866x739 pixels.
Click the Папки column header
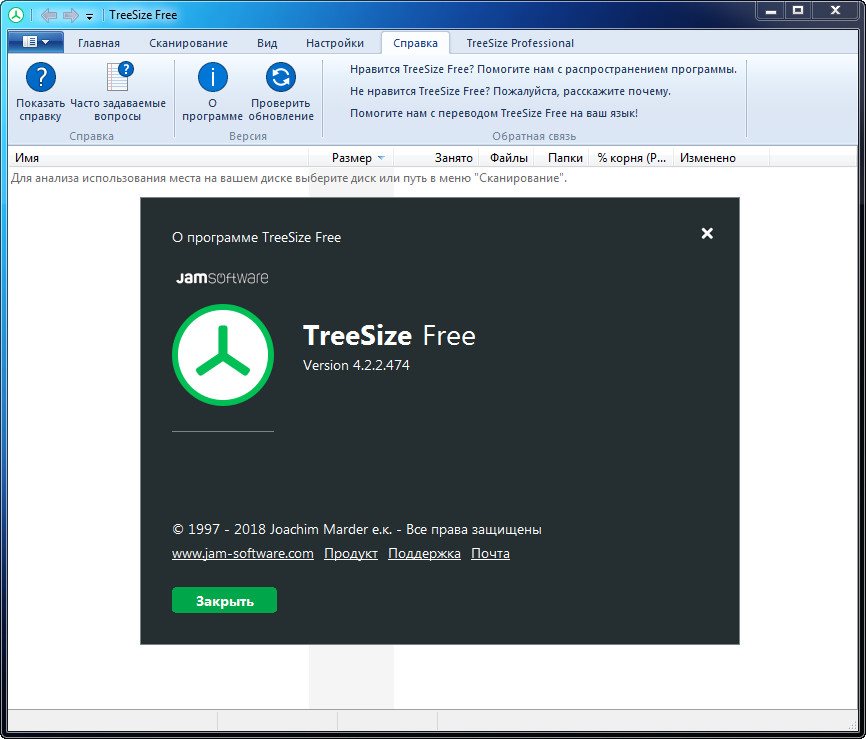[563, 158]
